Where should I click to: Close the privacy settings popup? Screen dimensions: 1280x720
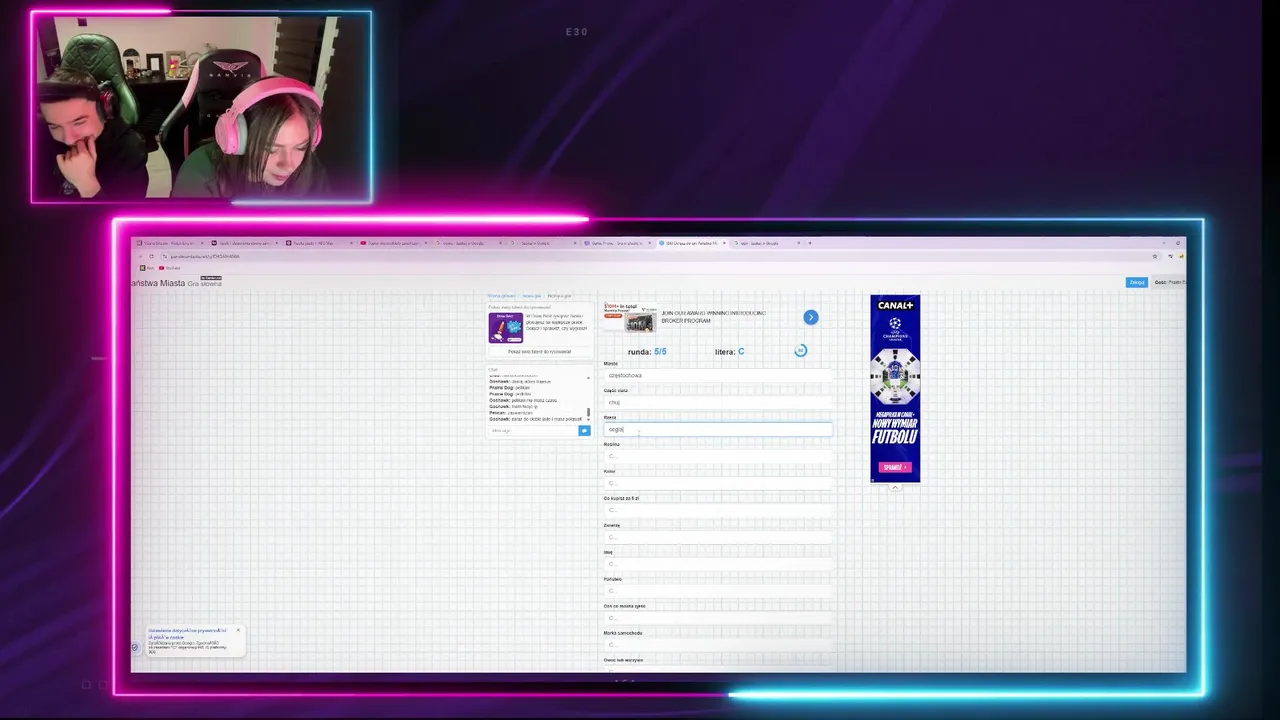pyautogui.click(x=238, y=630)
